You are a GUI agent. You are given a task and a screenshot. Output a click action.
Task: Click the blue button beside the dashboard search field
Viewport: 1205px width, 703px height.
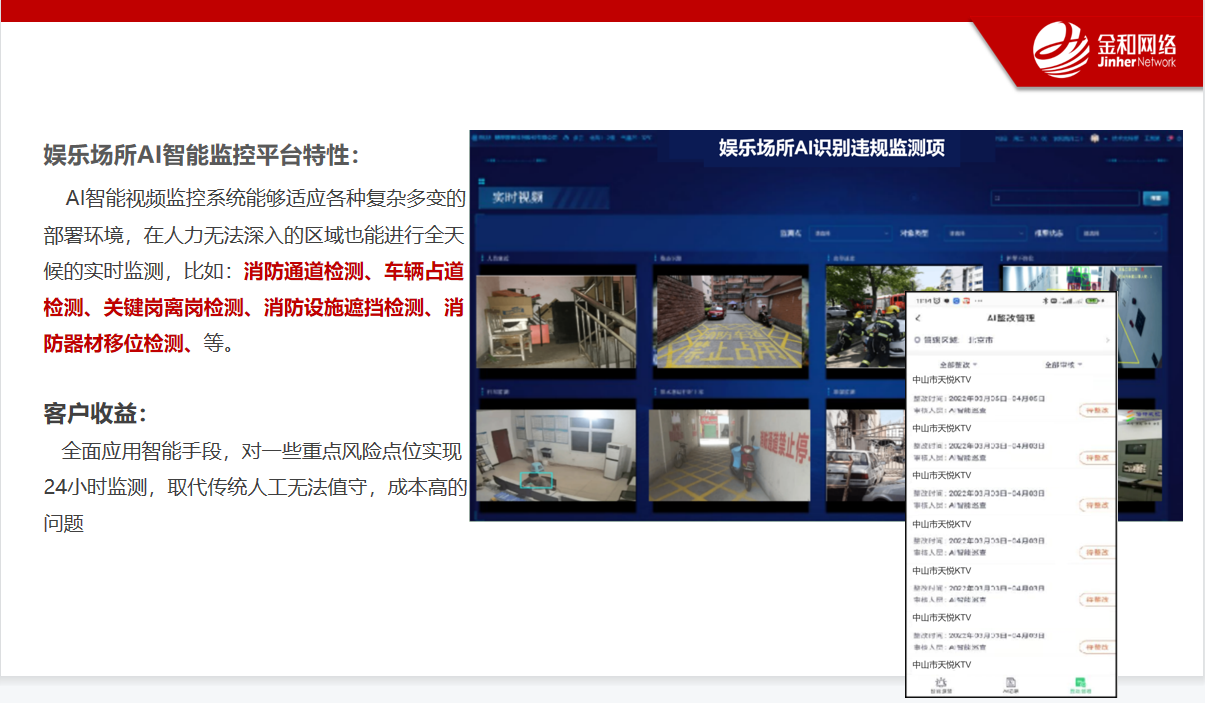tap(1156, 198)
